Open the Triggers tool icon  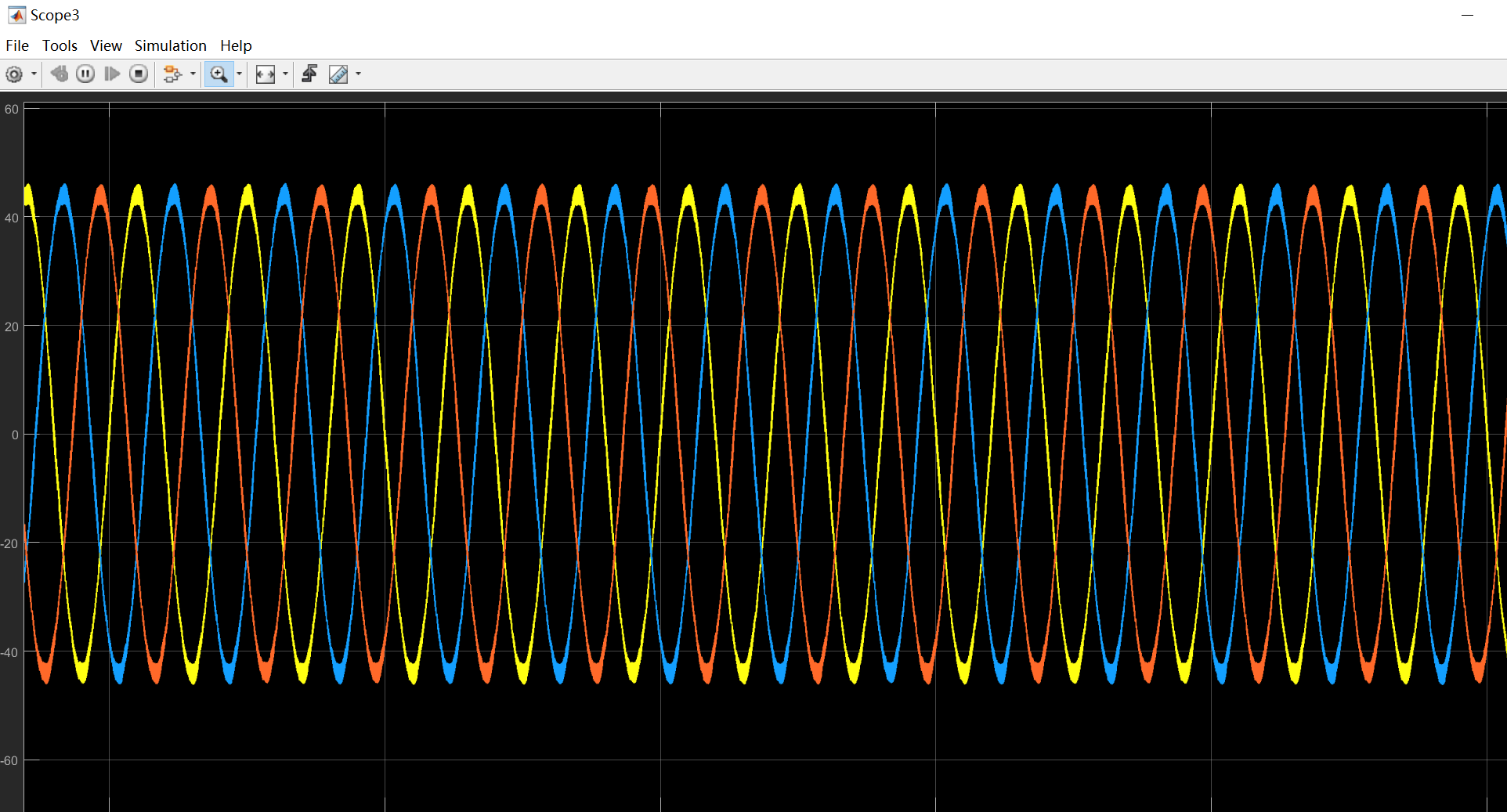coord(309,74)
